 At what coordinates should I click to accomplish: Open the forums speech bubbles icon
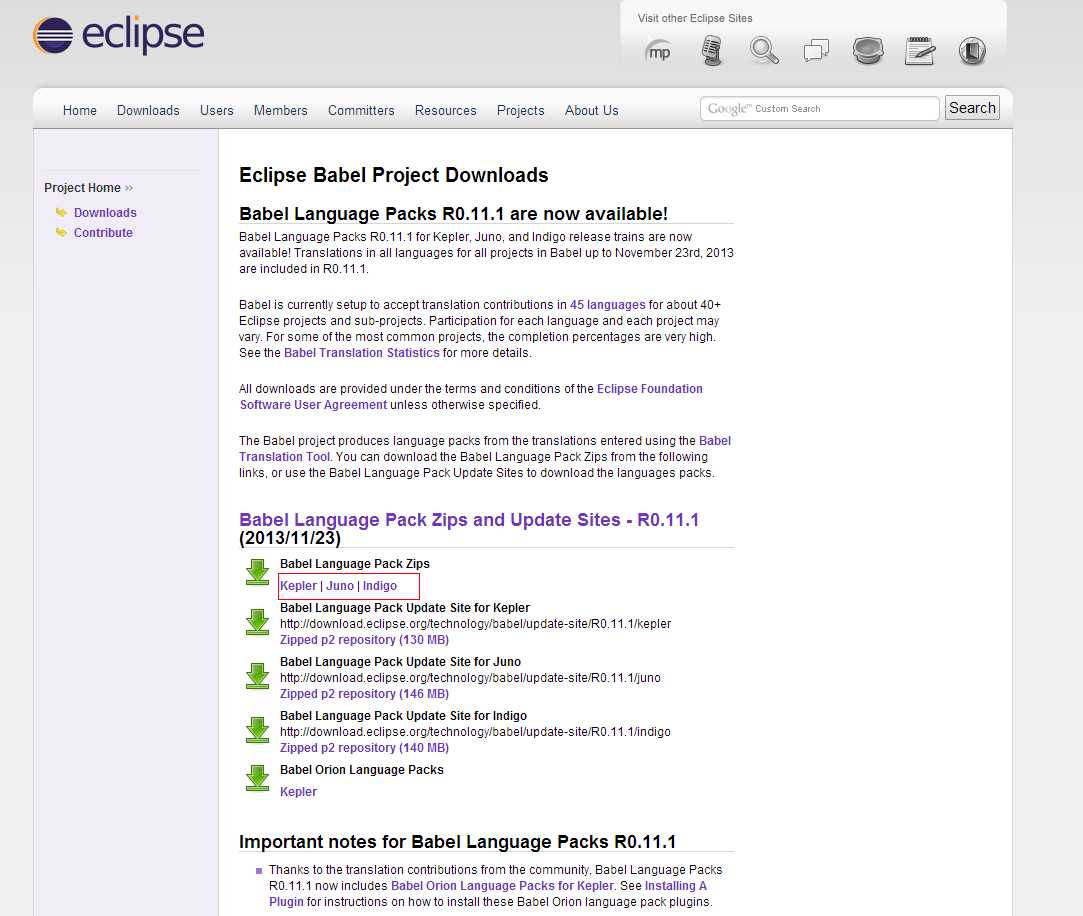click(816, 50)
